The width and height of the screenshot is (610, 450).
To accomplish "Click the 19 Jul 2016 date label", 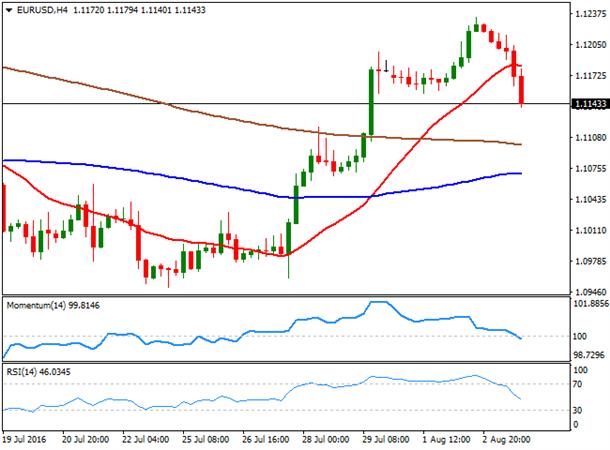I will (x=24, y=439).
